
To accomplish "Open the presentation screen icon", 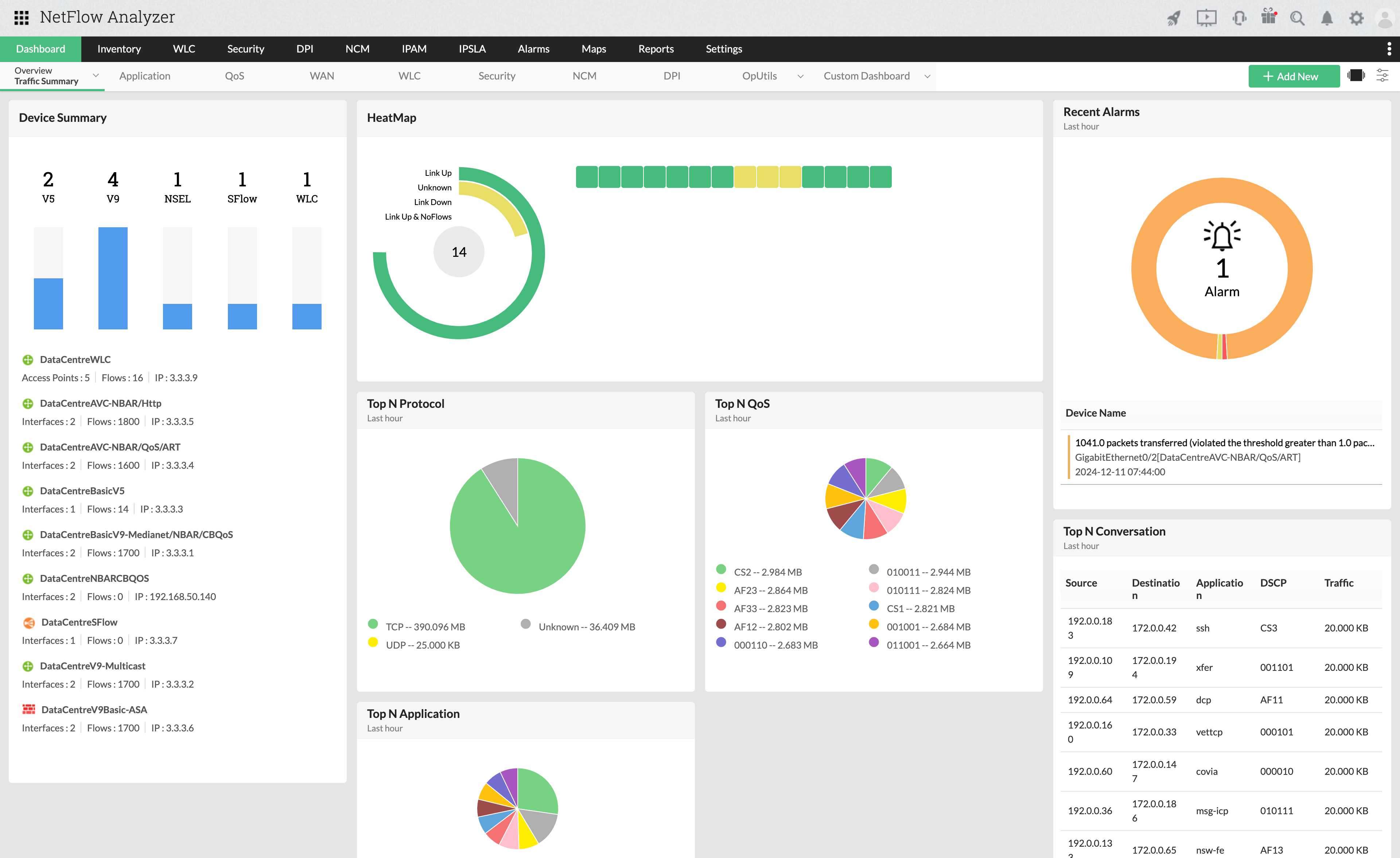I will pyautogui.click(x=1206, y=18).
